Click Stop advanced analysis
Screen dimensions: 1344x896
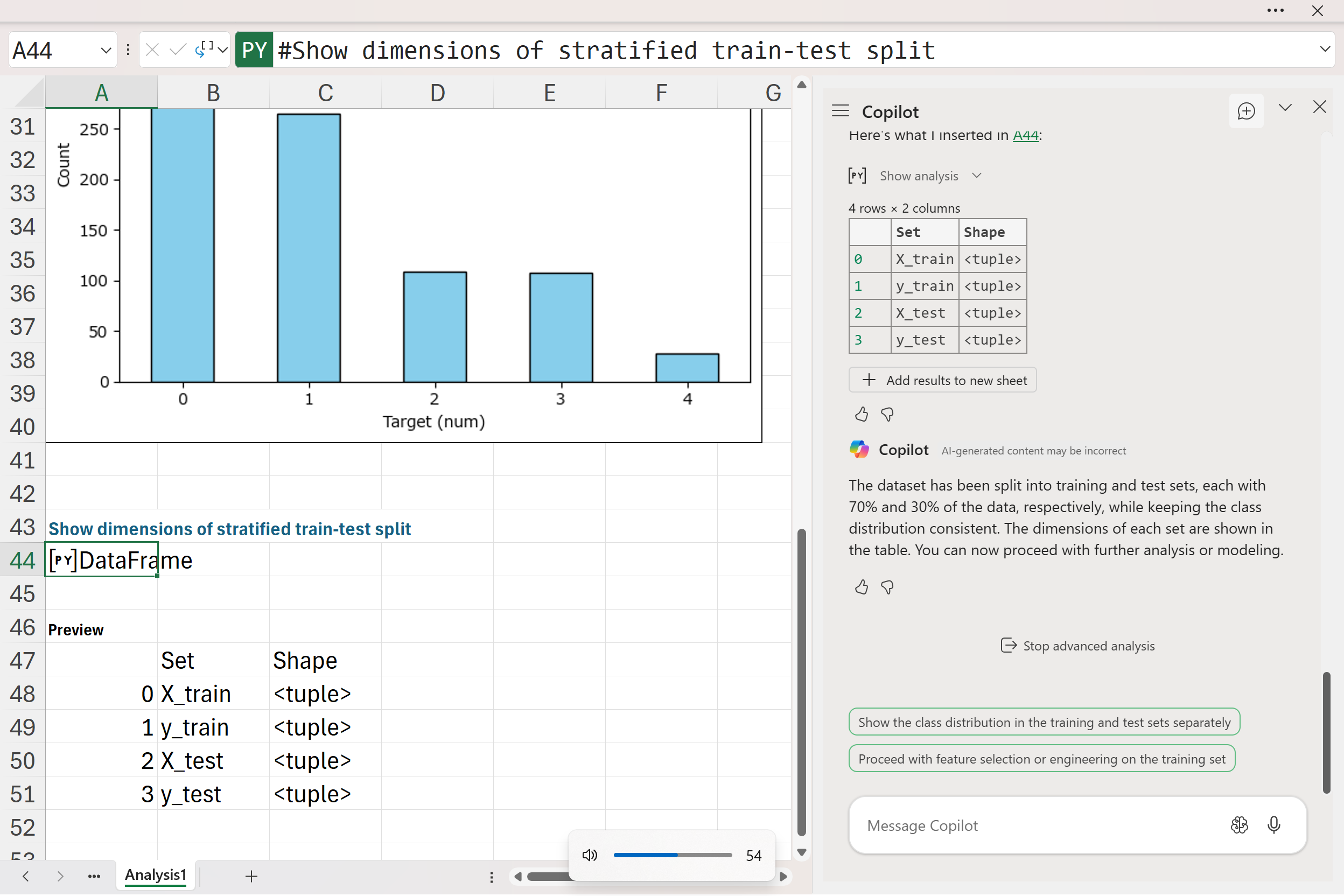coord(1077,646)
